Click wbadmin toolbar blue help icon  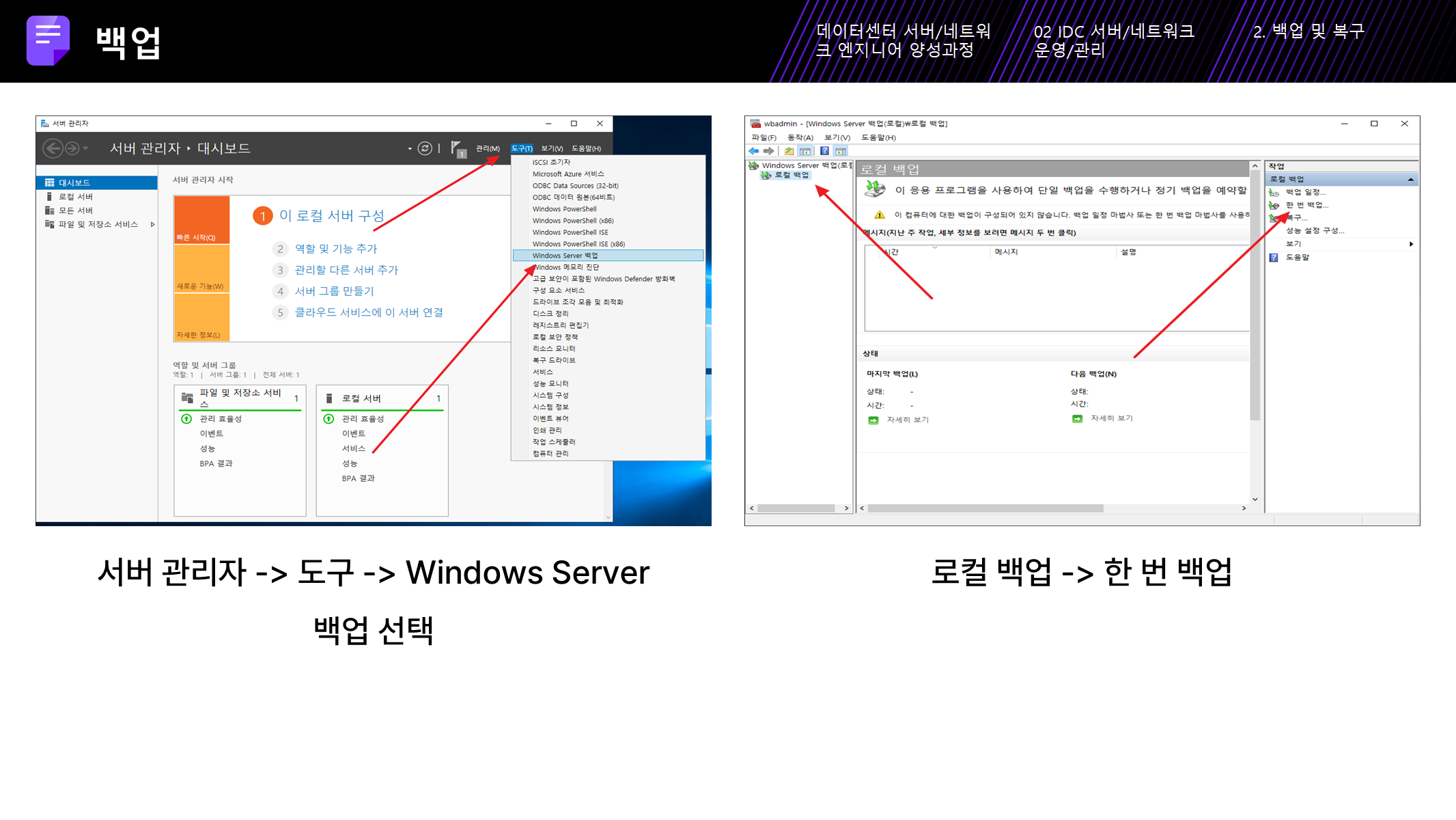click(x=824, y=151)
